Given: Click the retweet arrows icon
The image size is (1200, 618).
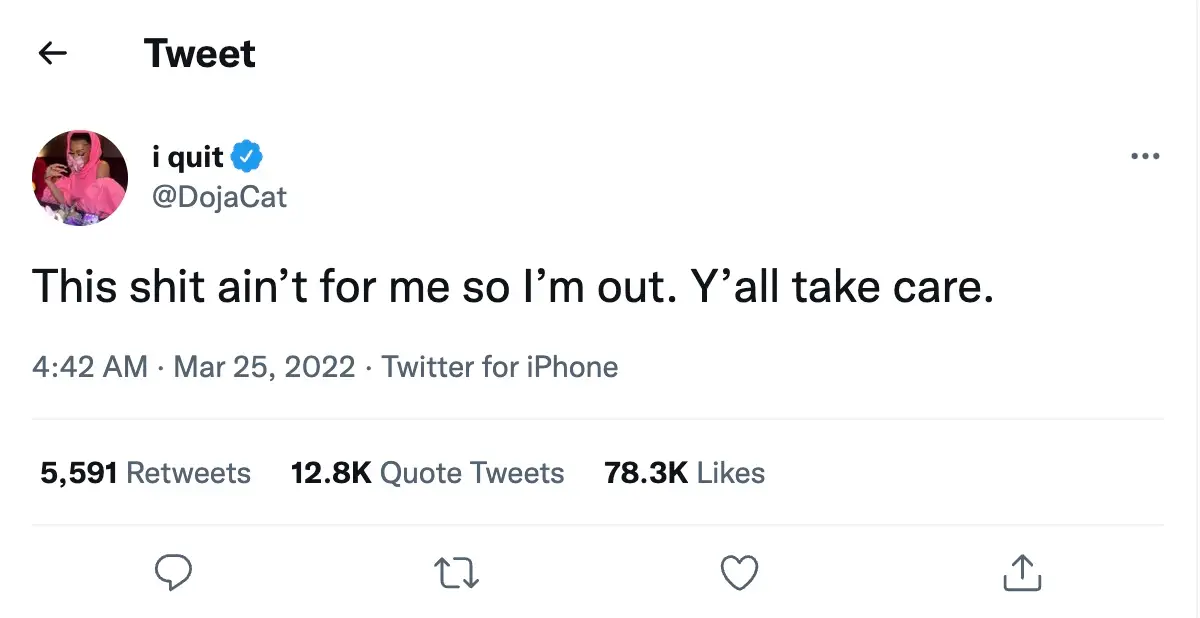Looking at the screenshot, I should pyautogui.click(x=456, y=572).
